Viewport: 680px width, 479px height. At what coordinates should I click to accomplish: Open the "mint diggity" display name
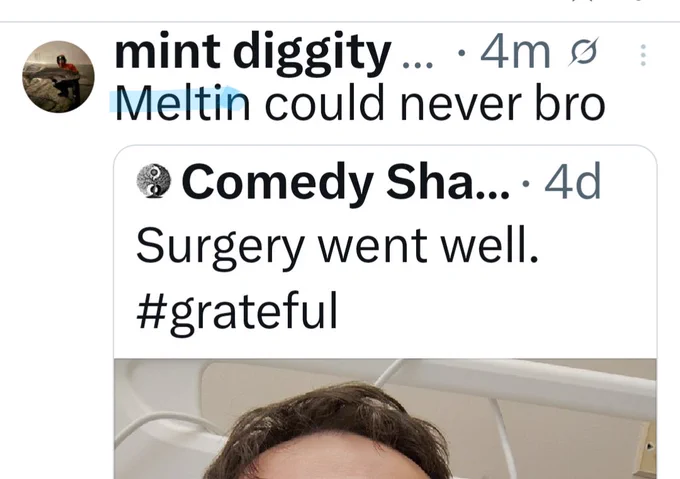tap(253, 52)
